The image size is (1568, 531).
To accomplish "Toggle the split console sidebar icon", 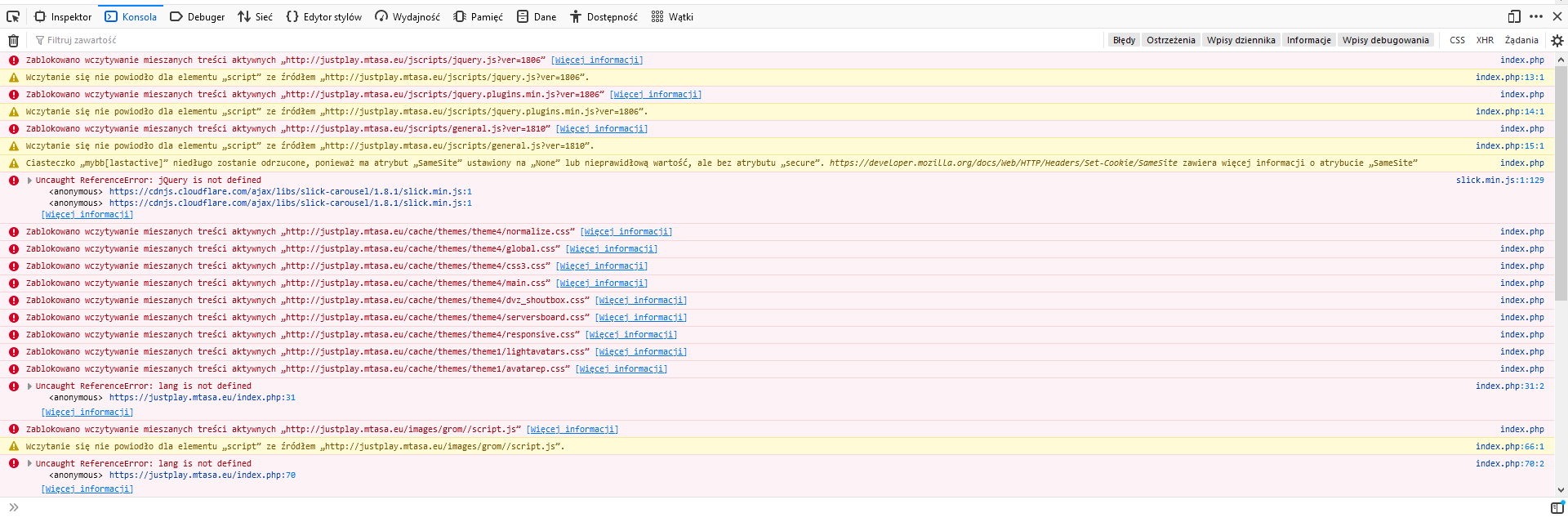I will pyautogui.click(x=1557, y=507).
